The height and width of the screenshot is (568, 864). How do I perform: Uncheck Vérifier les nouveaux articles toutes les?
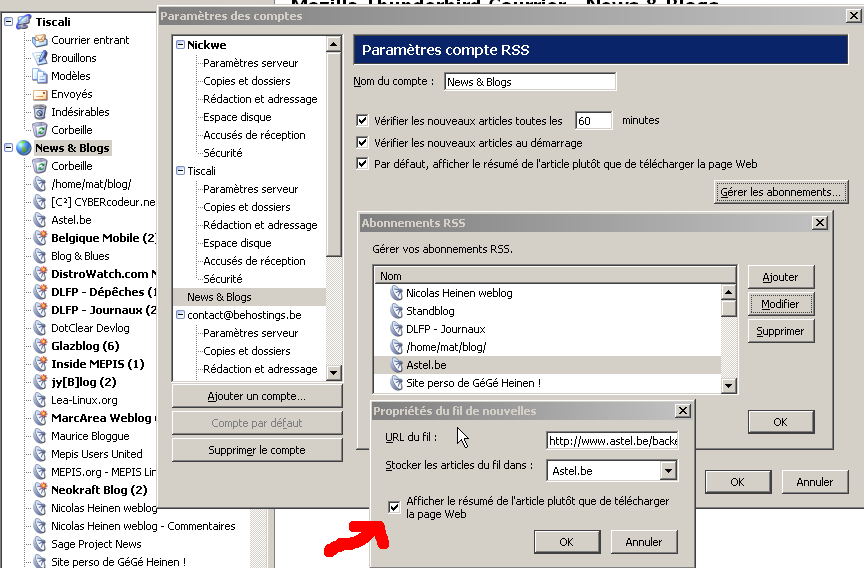[x=363, y=121]
